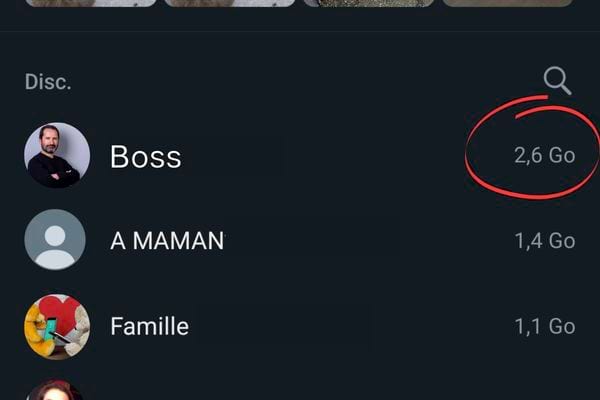This screenshot has width=600, height=400.
Task: Tap the 1,4 Go storage size
Action: (x=544, y=241)
